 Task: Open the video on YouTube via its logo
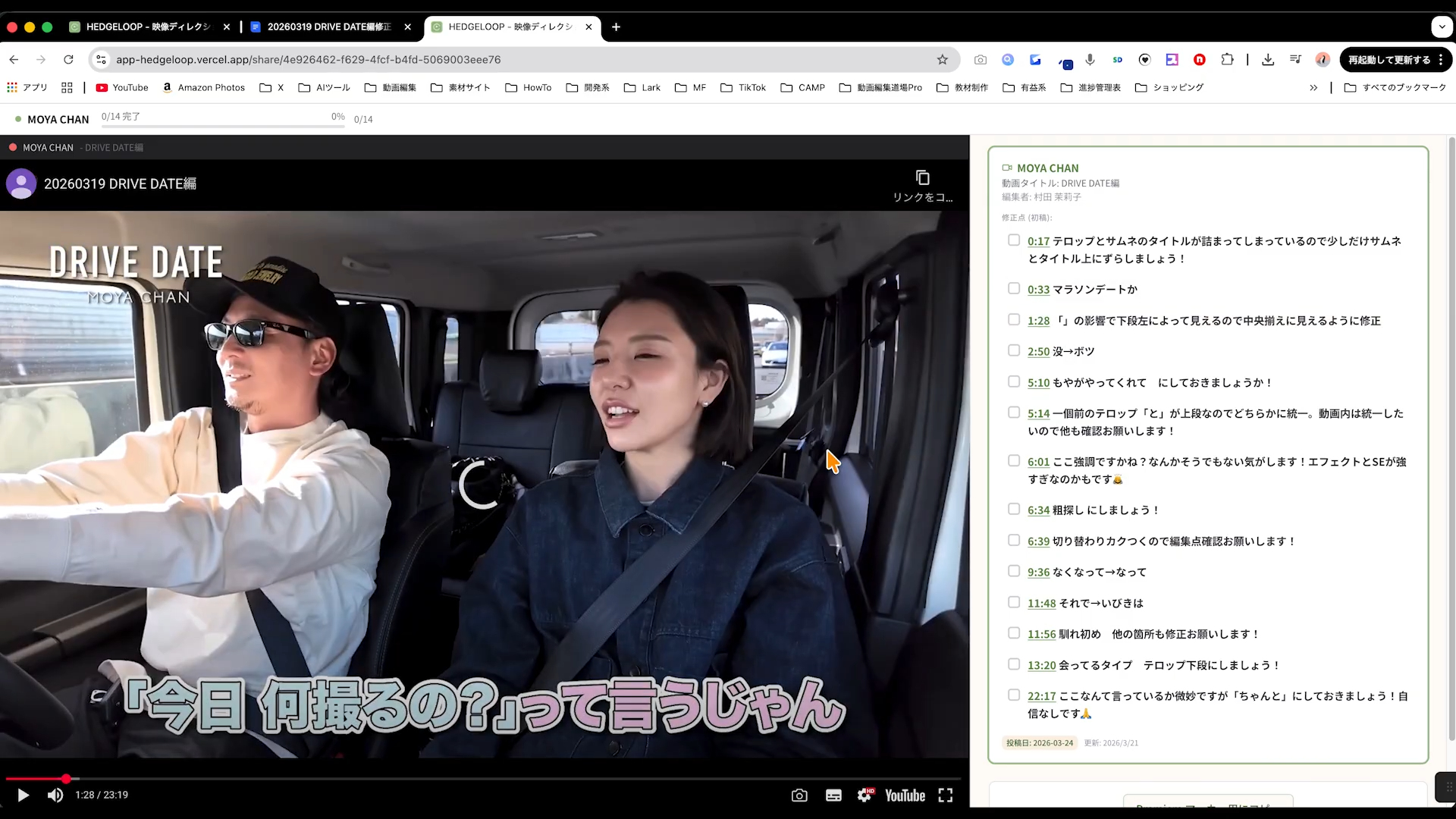click(904, 795)
